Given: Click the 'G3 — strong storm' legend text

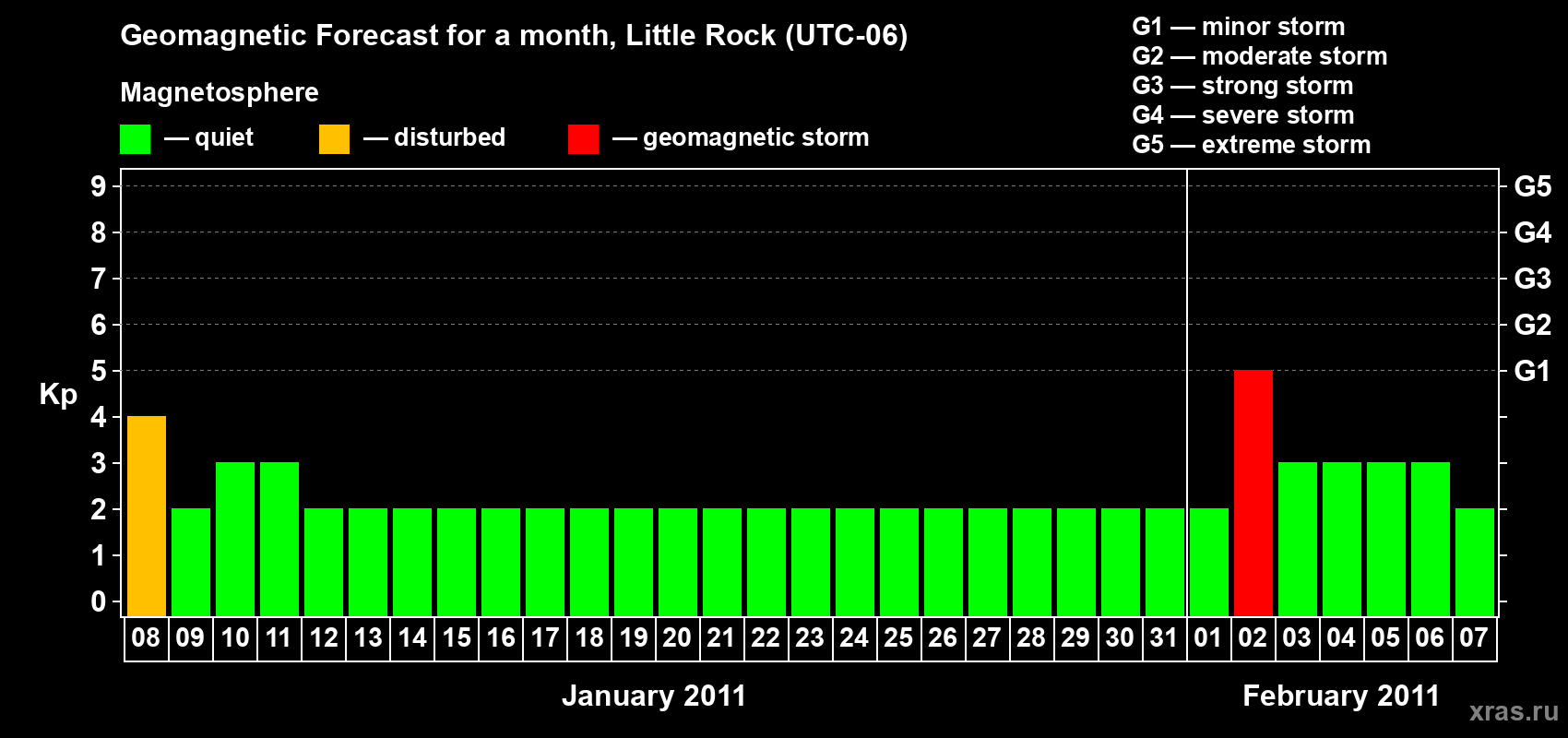Looking at the screenshot, I should tap(1242, 86).
